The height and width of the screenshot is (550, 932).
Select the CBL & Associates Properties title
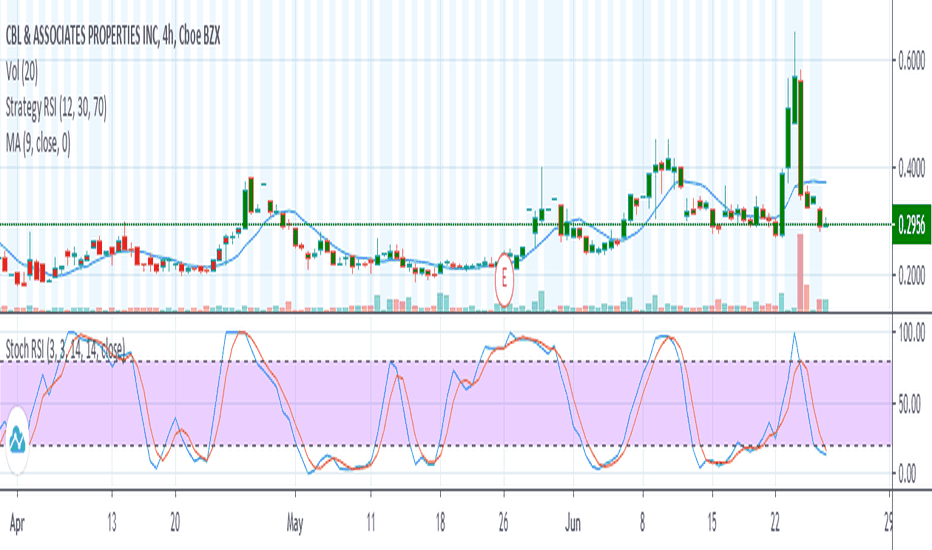coord(113,37)
